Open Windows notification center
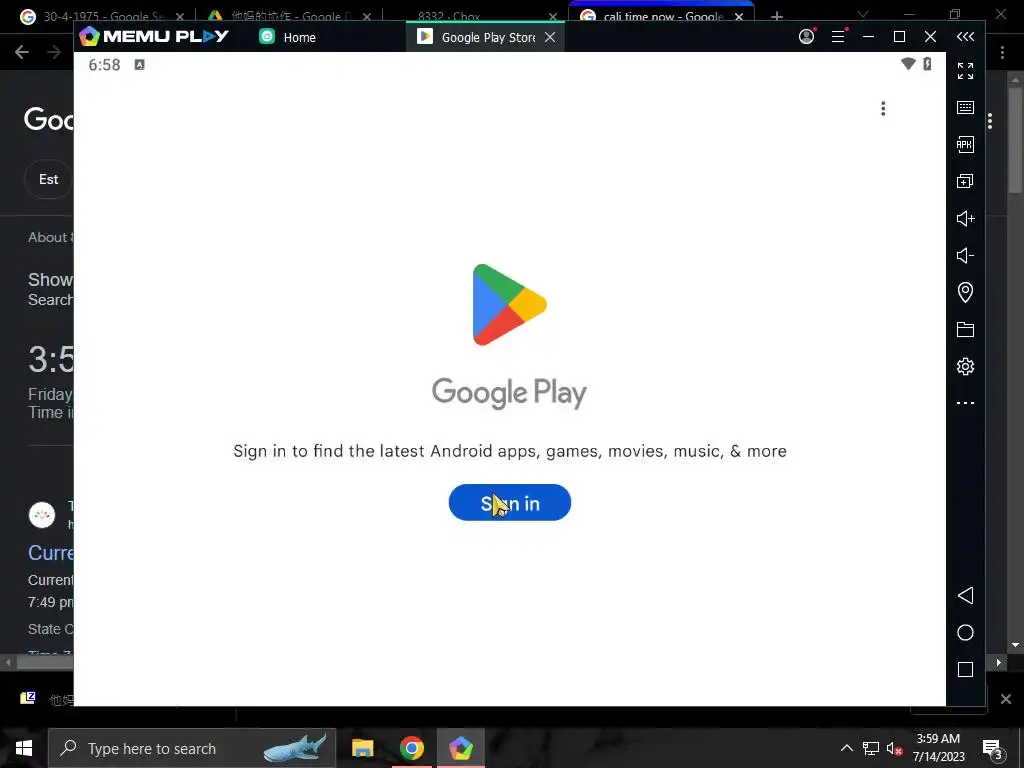 click(992, 749)
